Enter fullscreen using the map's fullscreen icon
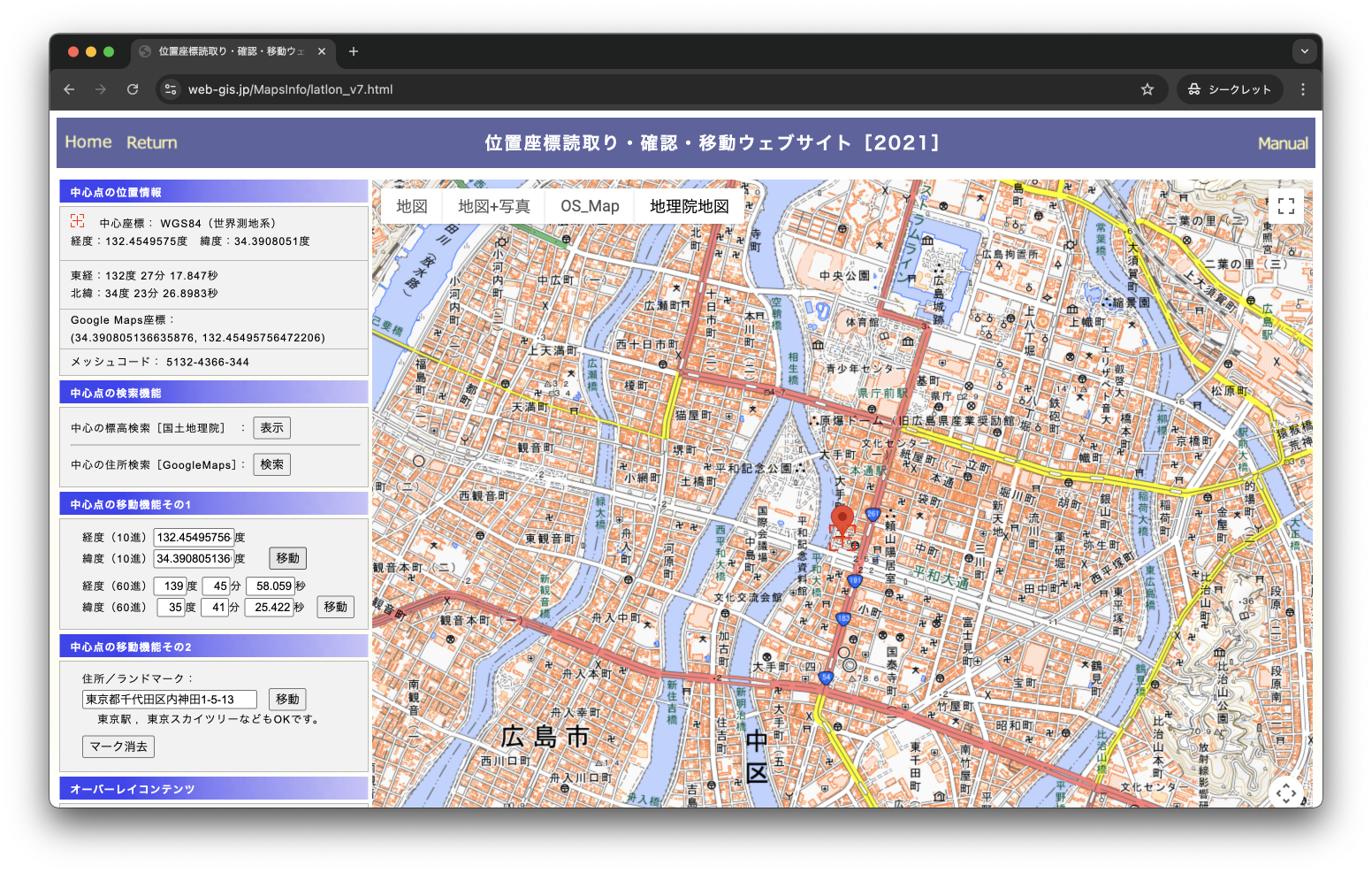 pos(1286,205)
